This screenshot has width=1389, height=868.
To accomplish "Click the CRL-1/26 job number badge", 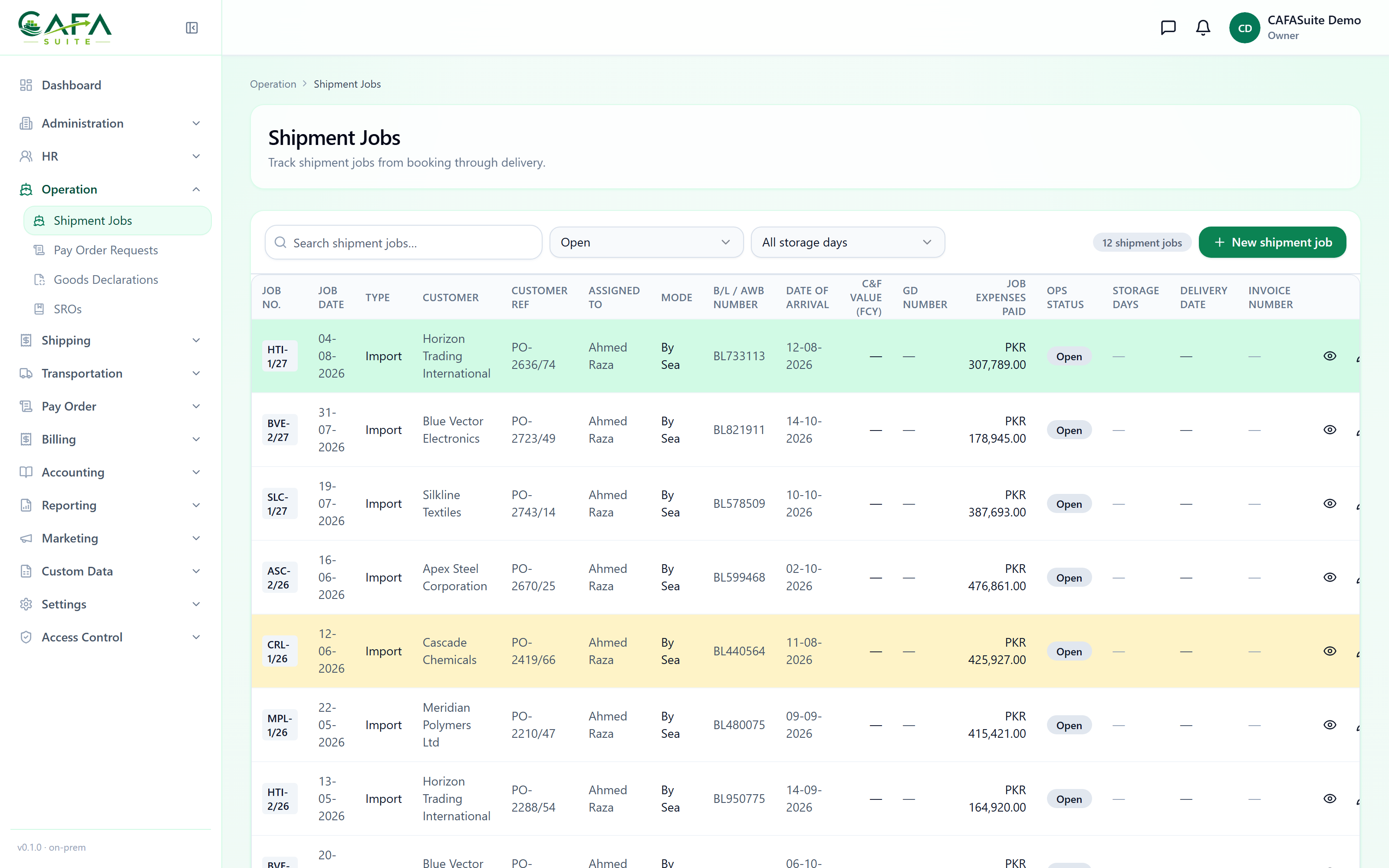I will [280, 651].
